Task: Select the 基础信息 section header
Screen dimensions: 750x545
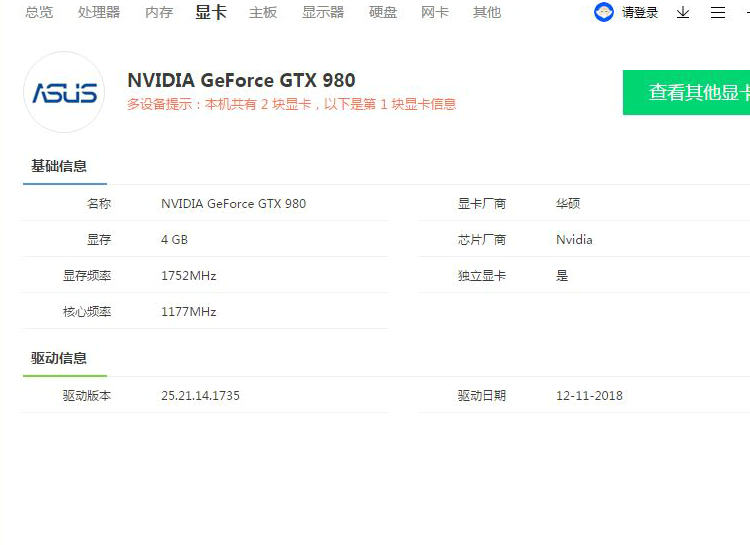Action: 59,166
